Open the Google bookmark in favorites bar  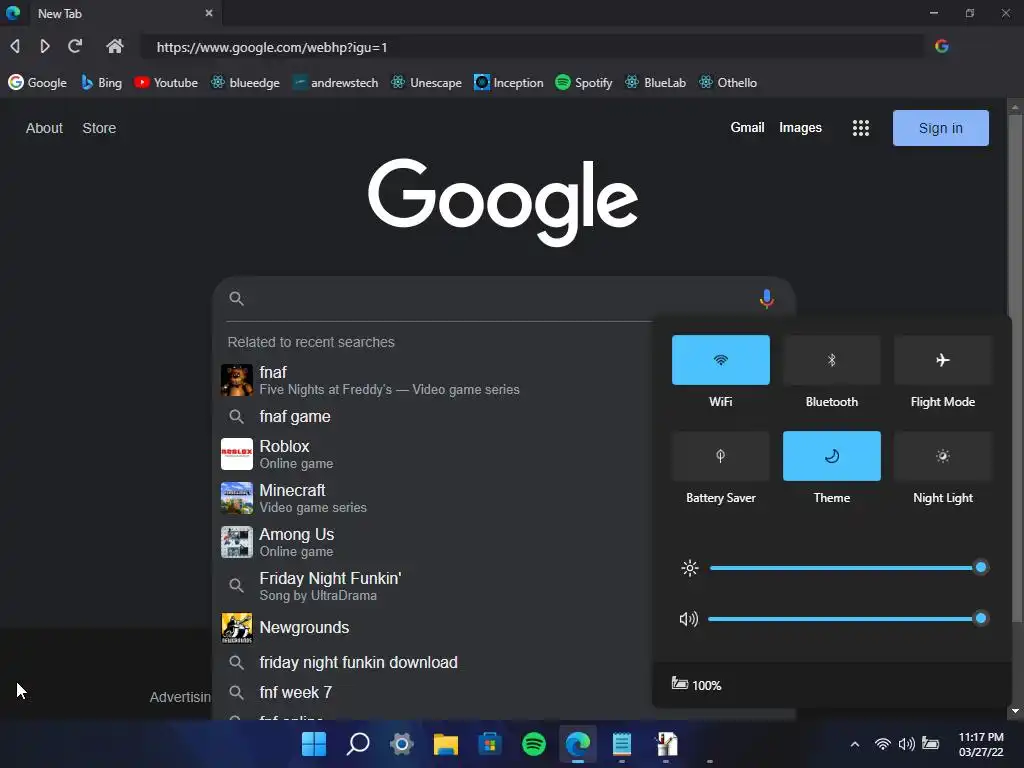(x=38, y=83)
